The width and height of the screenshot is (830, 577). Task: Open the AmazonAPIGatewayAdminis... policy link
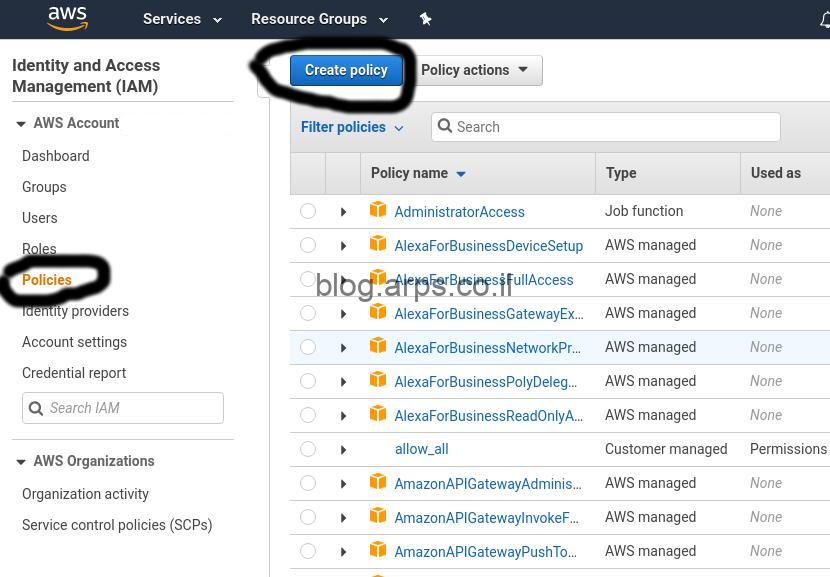coord(488,483)
